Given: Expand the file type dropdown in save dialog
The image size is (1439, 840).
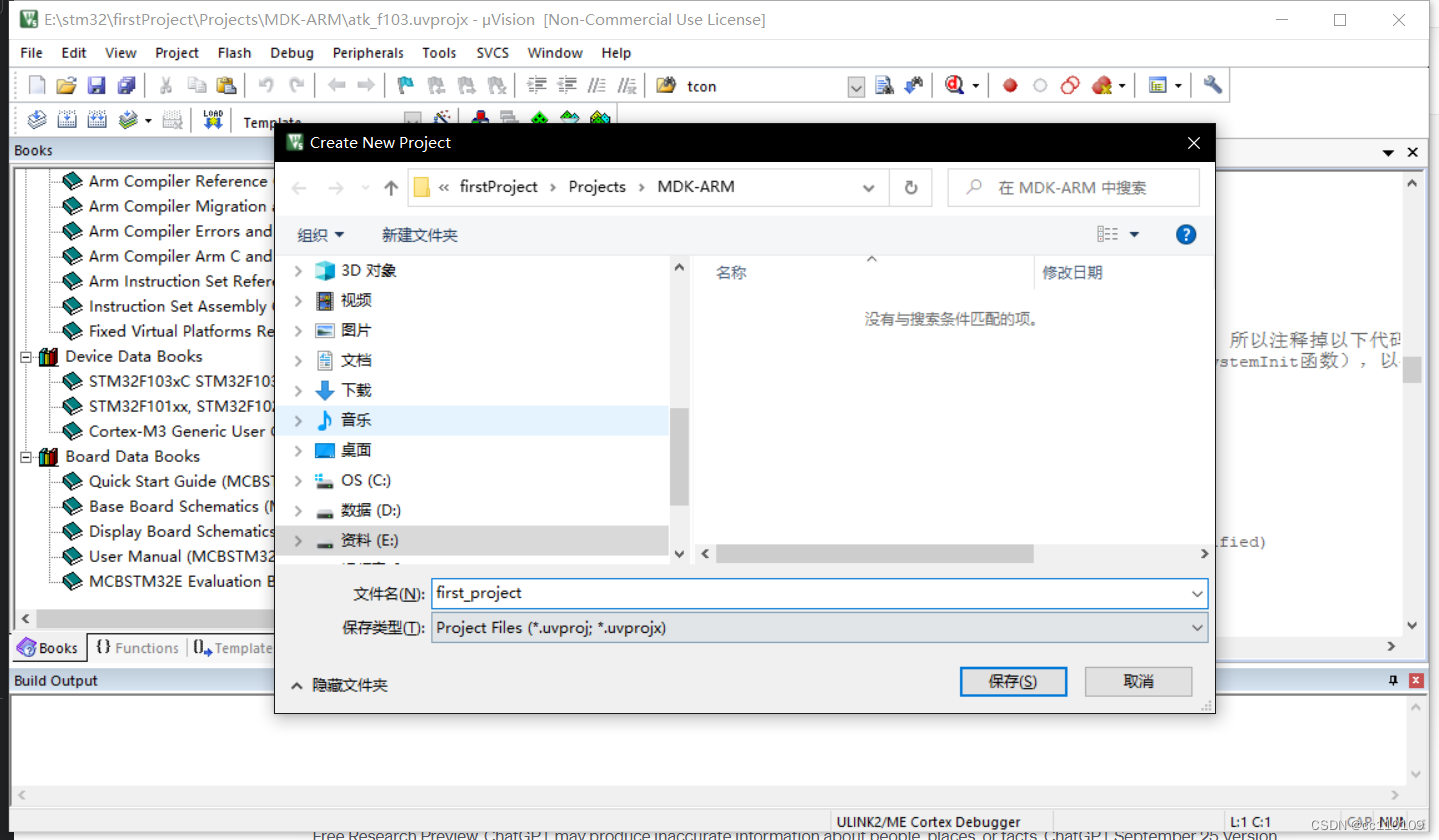Looking at the screenshot, I should pos(1196,628).
